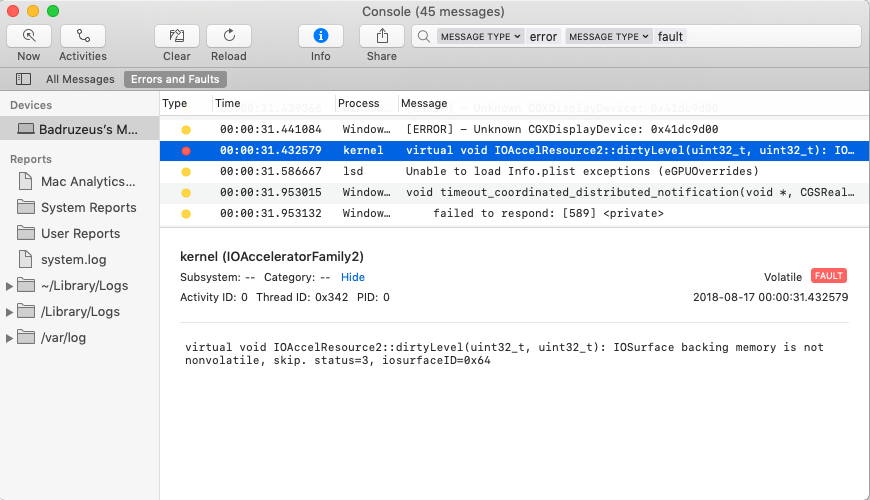Viewport: 870px width, 500px height.
Task: Expand the ~/Library/Logs folder
Action: click(10, 286)
